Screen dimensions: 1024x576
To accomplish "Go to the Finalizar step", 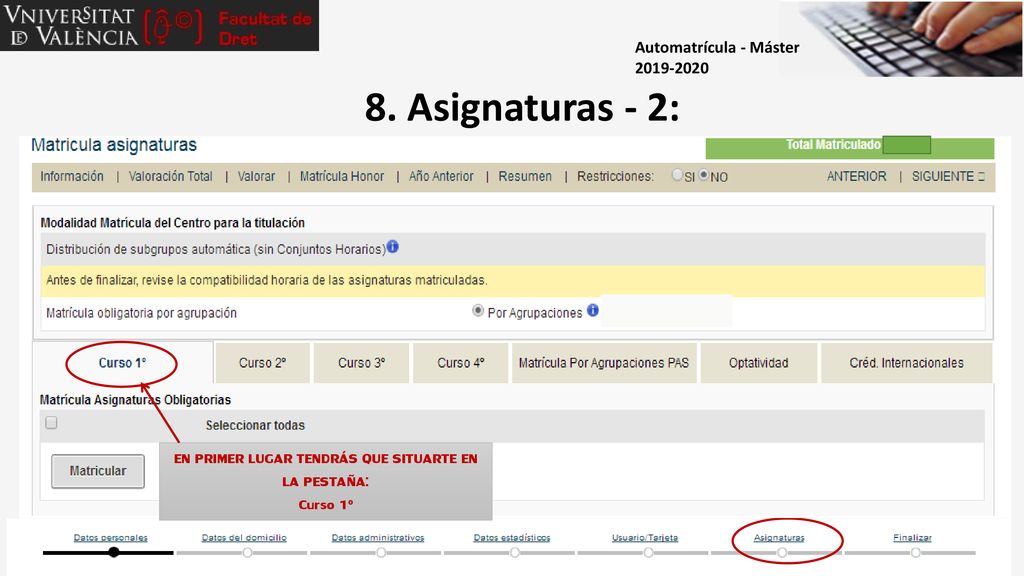I will click(x=912, y=537).
